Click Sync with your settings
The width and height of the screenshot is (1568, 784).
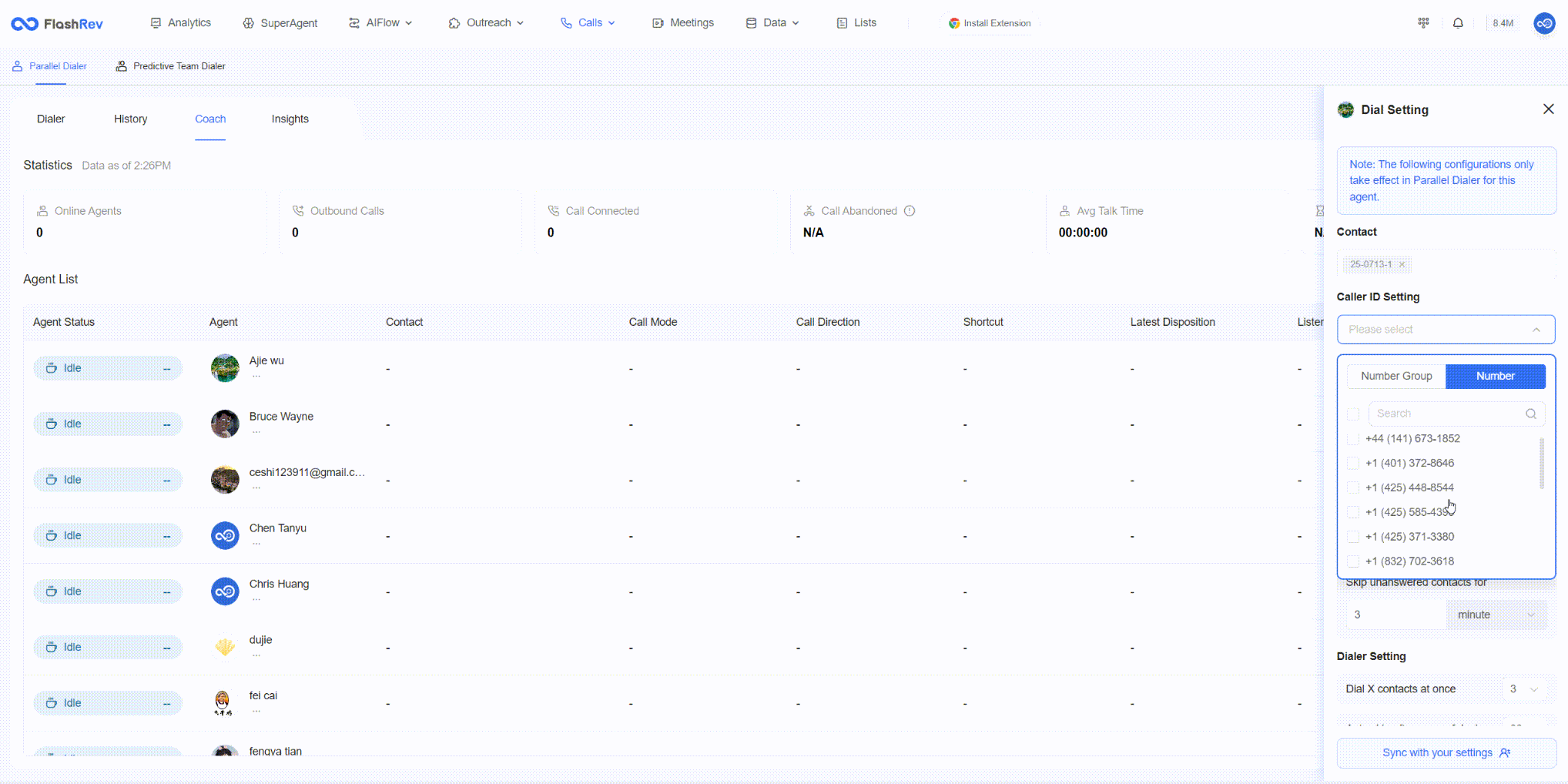1446,753
